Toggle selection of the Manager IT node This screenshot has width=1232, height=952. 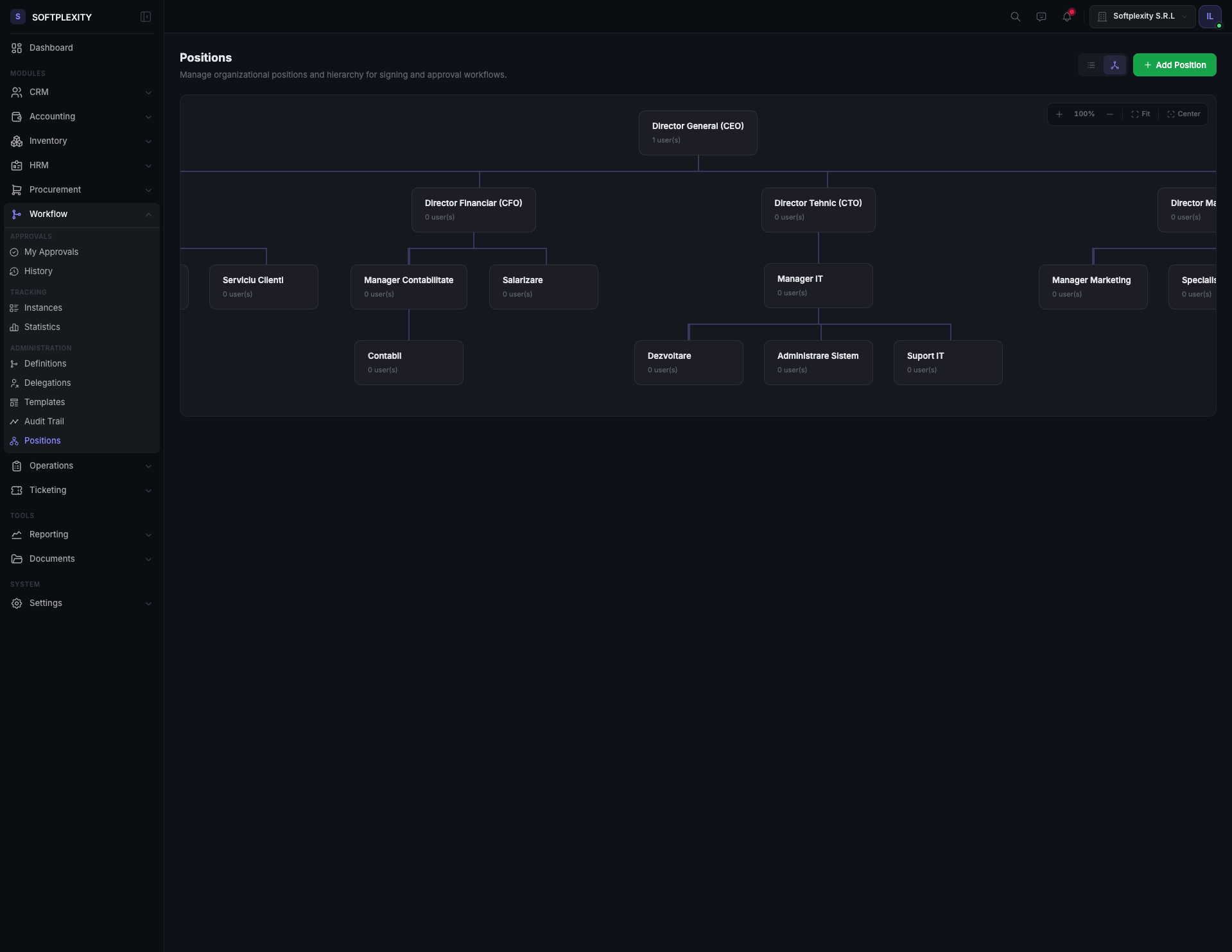click(x=818, y=285)
